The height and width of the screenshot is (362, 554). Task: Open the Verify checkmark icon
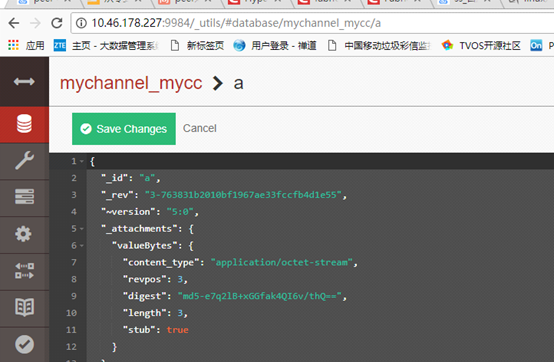tap(24, 344)
